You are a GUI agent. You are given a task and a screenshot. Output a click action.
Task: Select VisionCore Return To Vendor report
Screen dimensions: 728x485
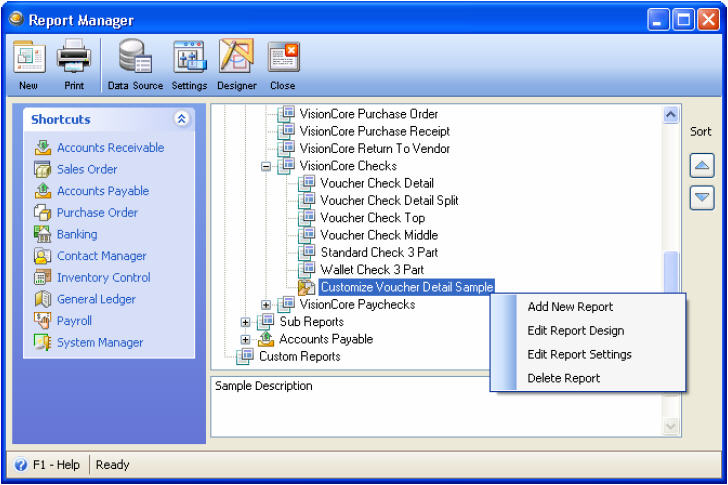374,149
